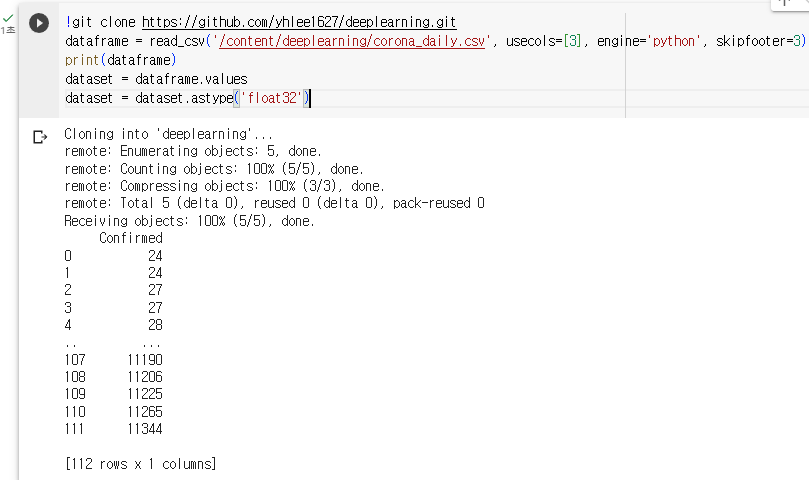
Task: Click the output toggle icon beside Cloning text
Action: pos(40,137)
